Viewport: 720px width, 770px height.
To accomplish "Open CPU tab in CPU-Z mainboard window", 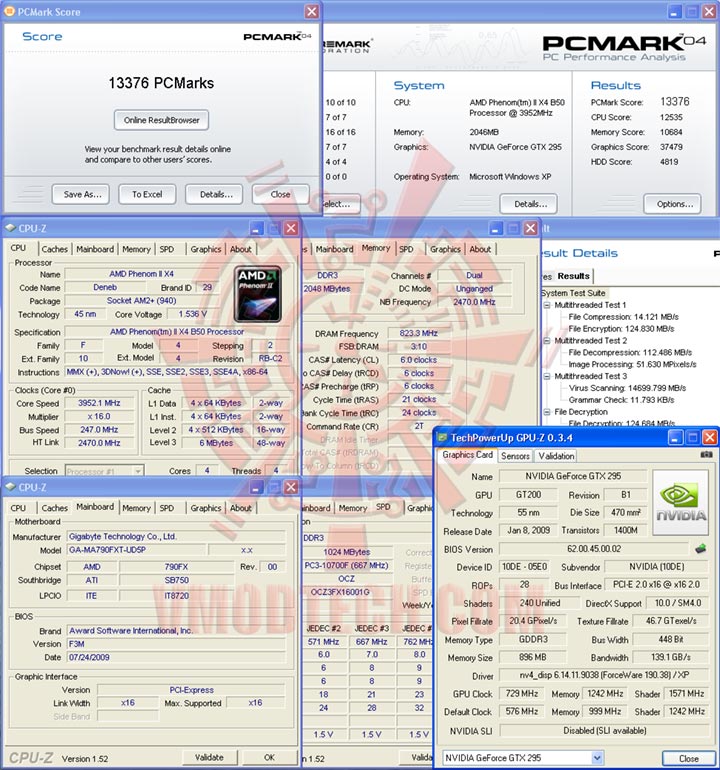I will point(18,508).
